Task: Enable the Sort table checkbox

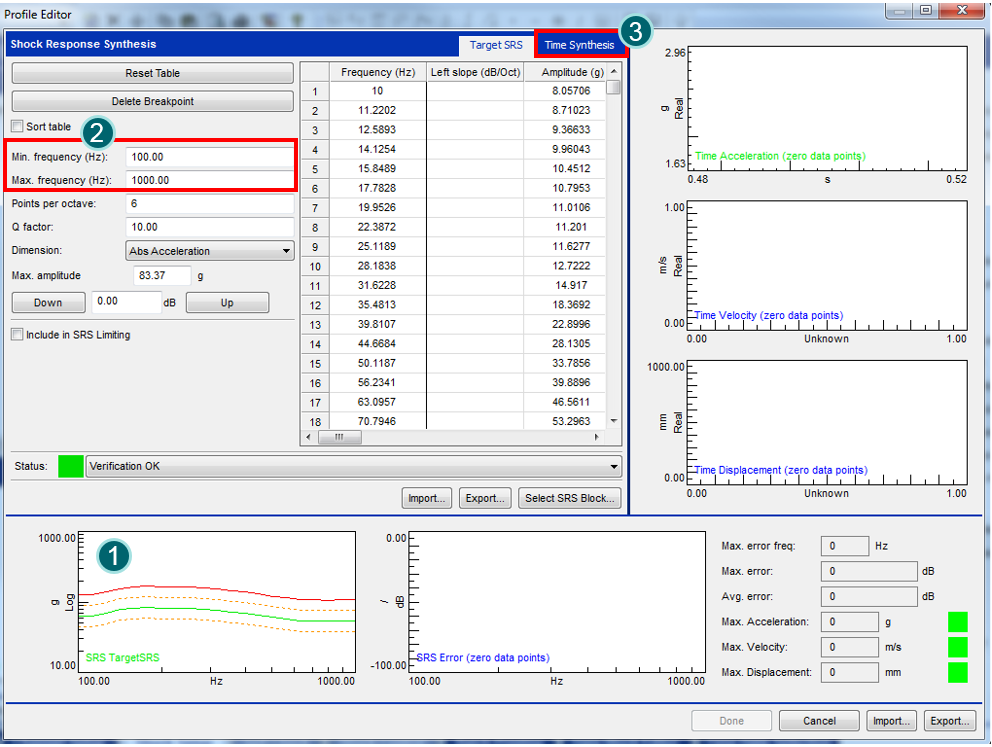Action: point(17,127)
